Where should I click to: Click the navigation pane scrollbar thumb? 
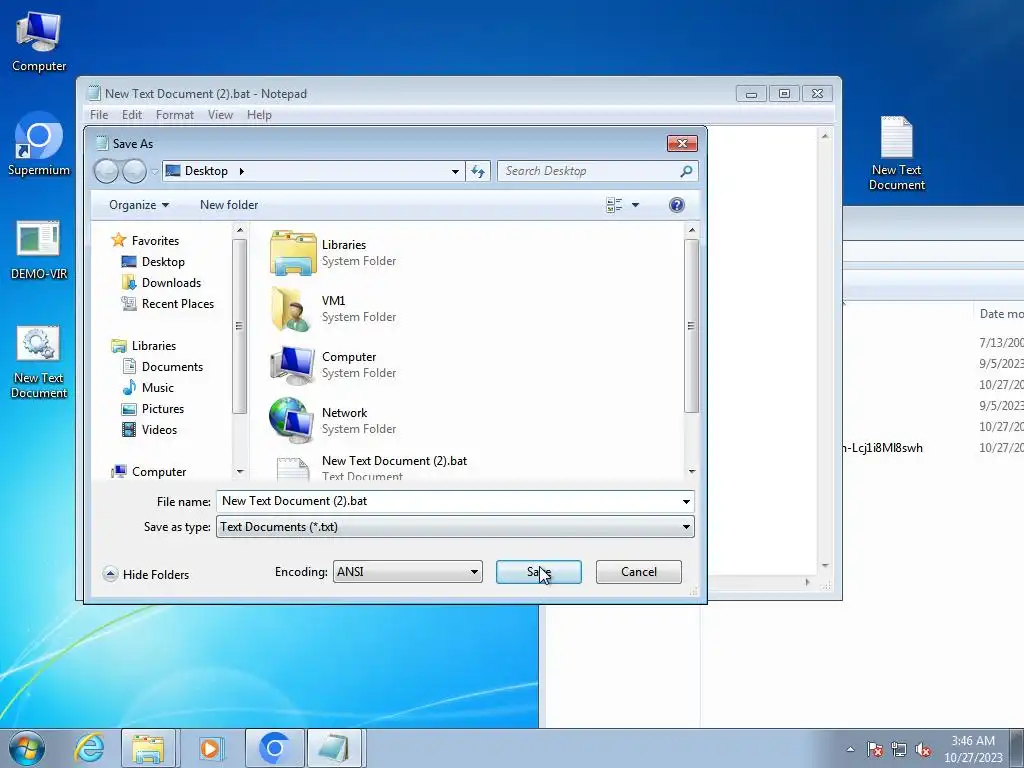pos(239,326)
